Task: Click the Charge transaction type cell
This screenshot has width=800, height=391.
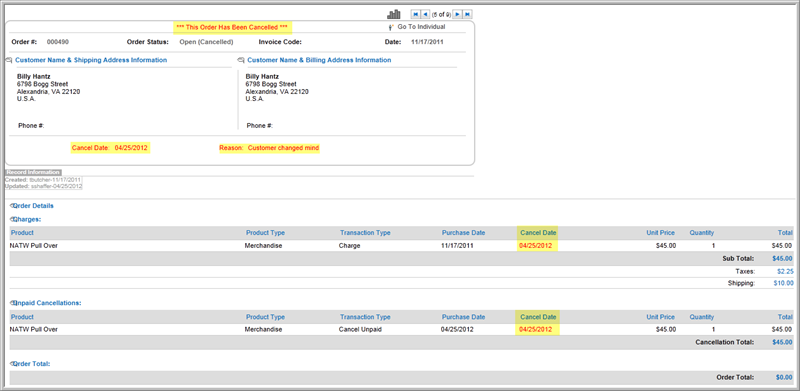Action: pos(349,246)
